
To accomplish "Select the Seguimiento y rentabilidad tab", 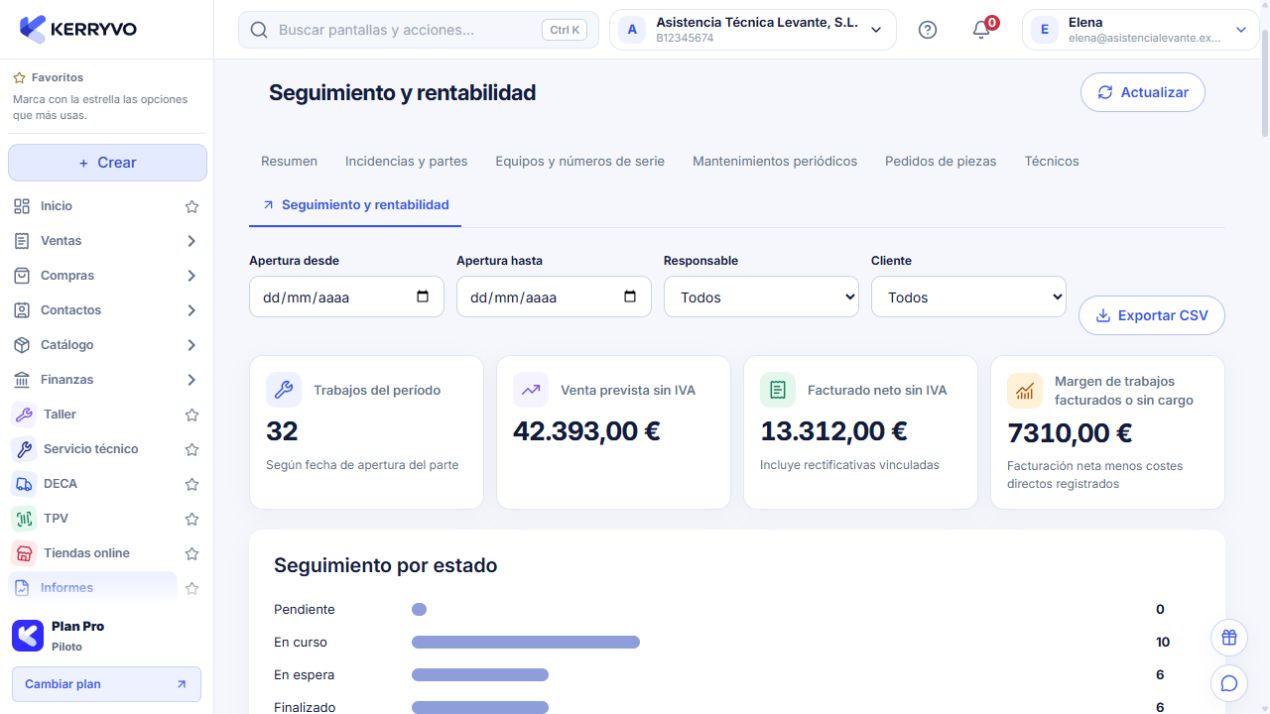I will click(x=355, y=205).
